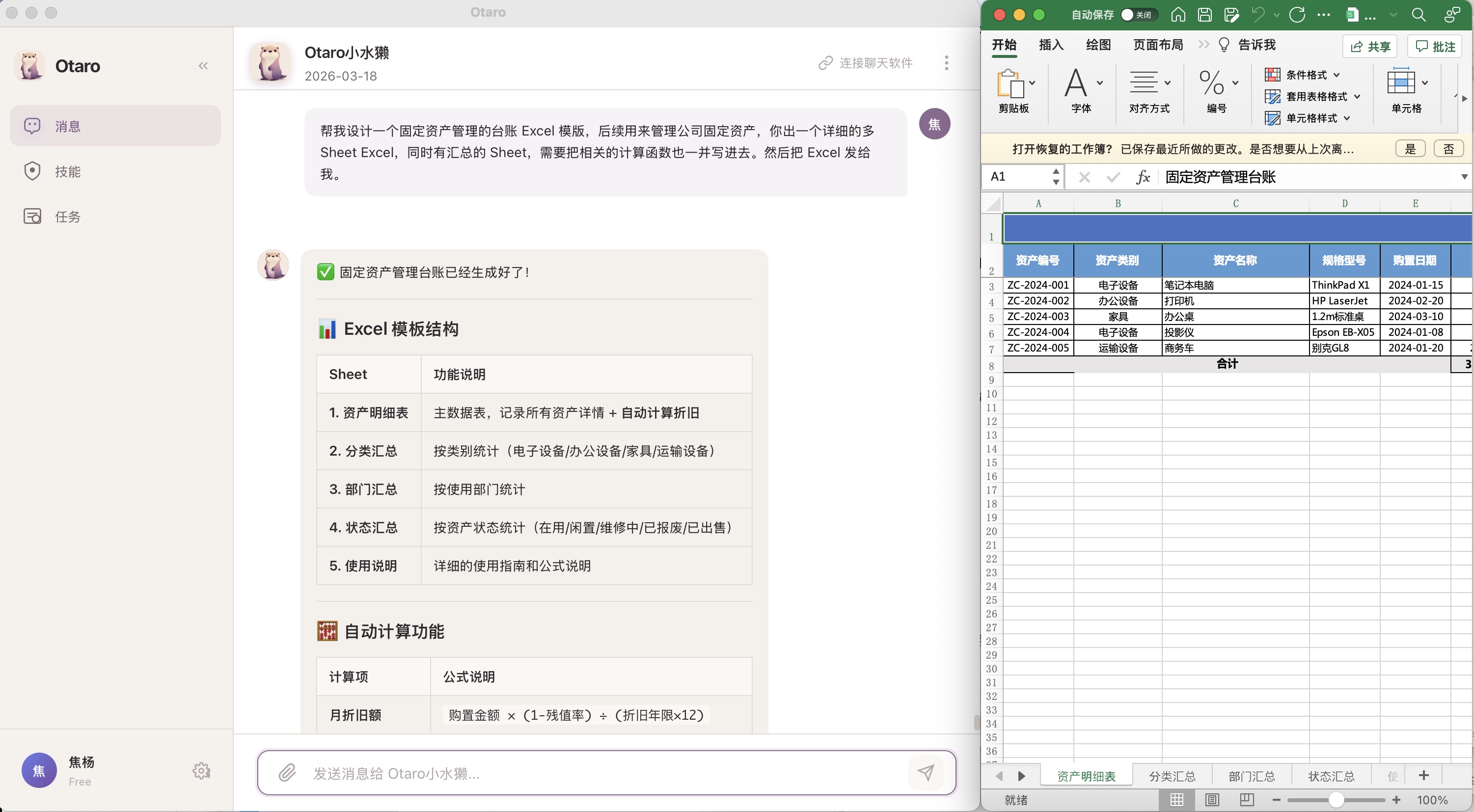Toggle the 自动保存 AutoSave switch
1474x812 pixels.
[x=1138, y=14]
